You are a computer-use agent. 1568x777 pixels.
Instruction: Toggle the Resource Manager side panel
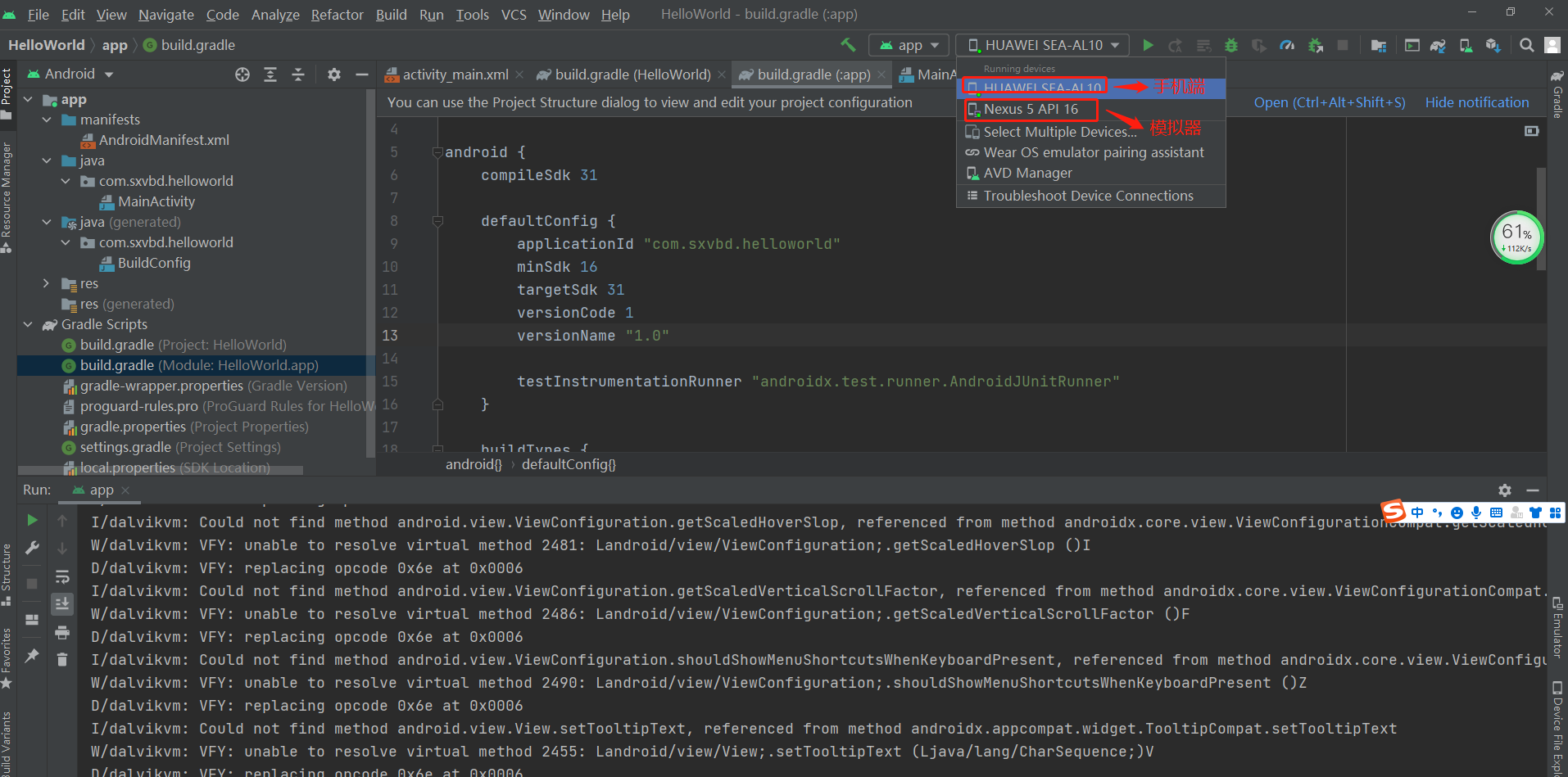[x=7, y=197]
